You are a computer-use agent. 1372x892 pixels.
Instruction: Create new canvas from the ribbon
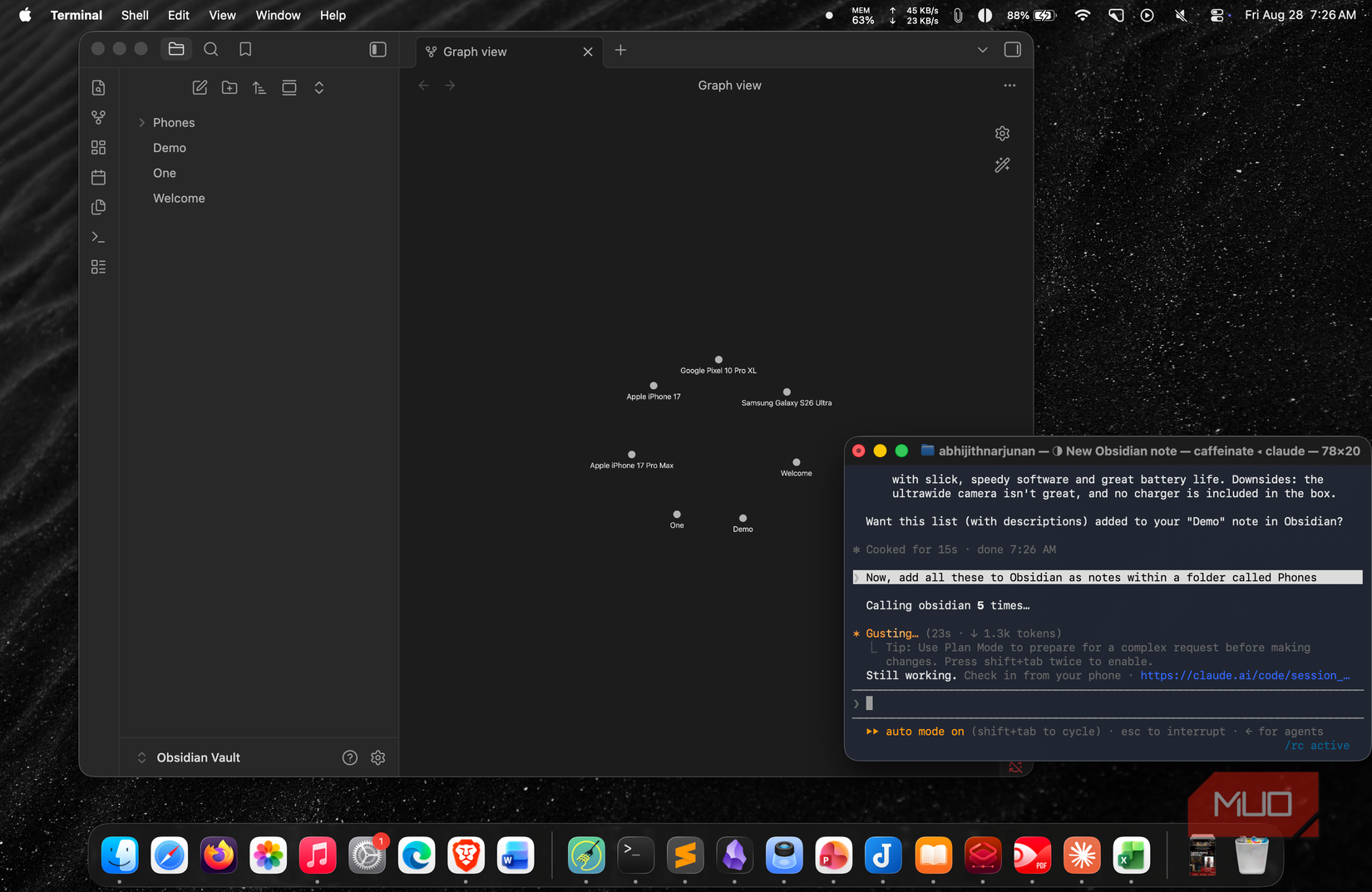click(x=98, y=148)
